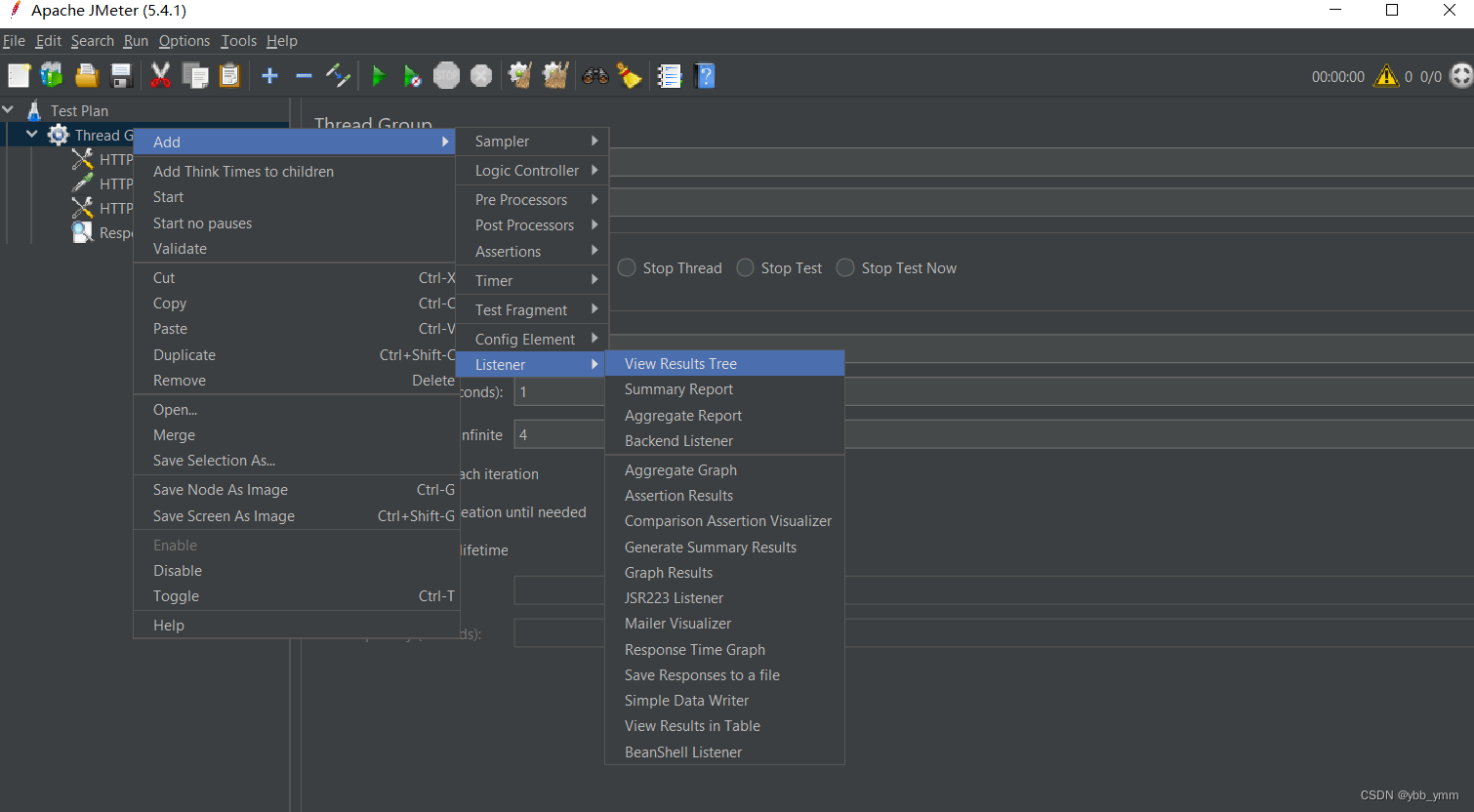Expand the Timer submenu
The height and width of the screenshot is (812, 1474).
point(532,281)
